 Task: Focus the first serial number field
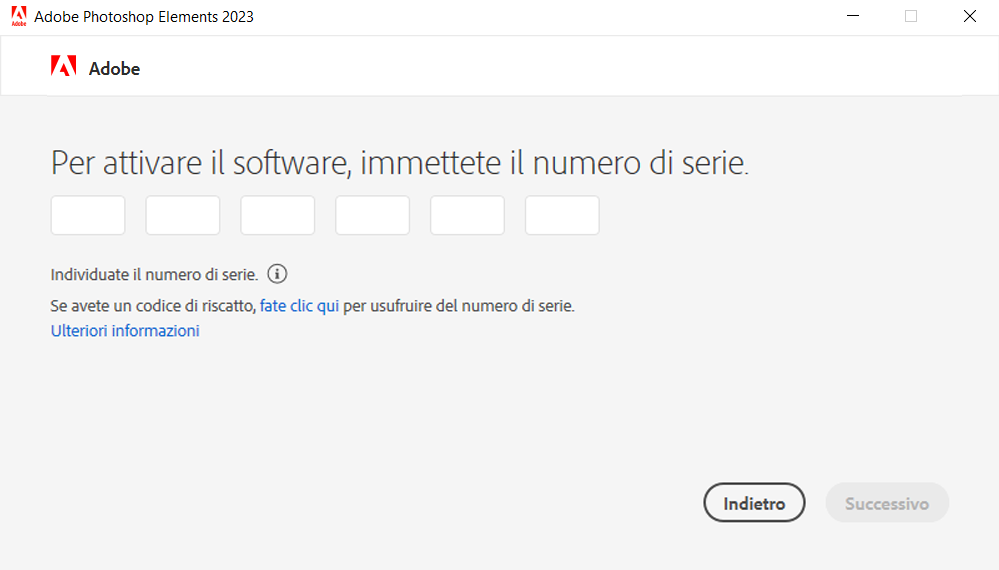pyautogui.click(x=88, y=215)
